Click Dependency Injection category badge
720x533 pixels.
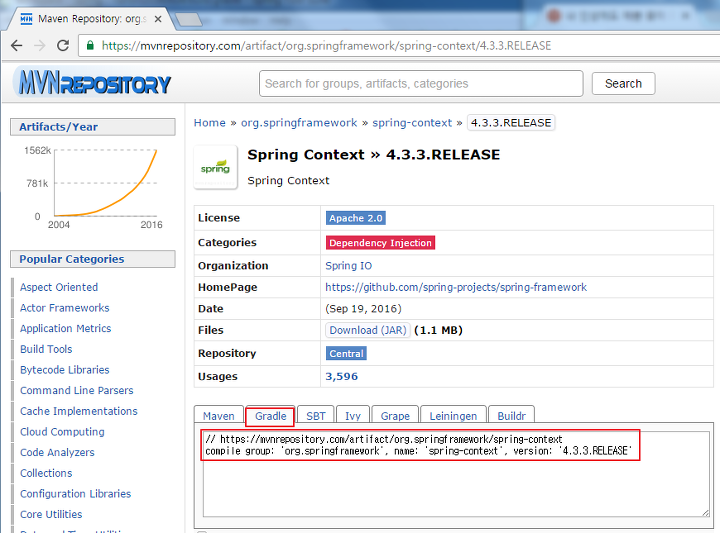click(x=380, y=243)
